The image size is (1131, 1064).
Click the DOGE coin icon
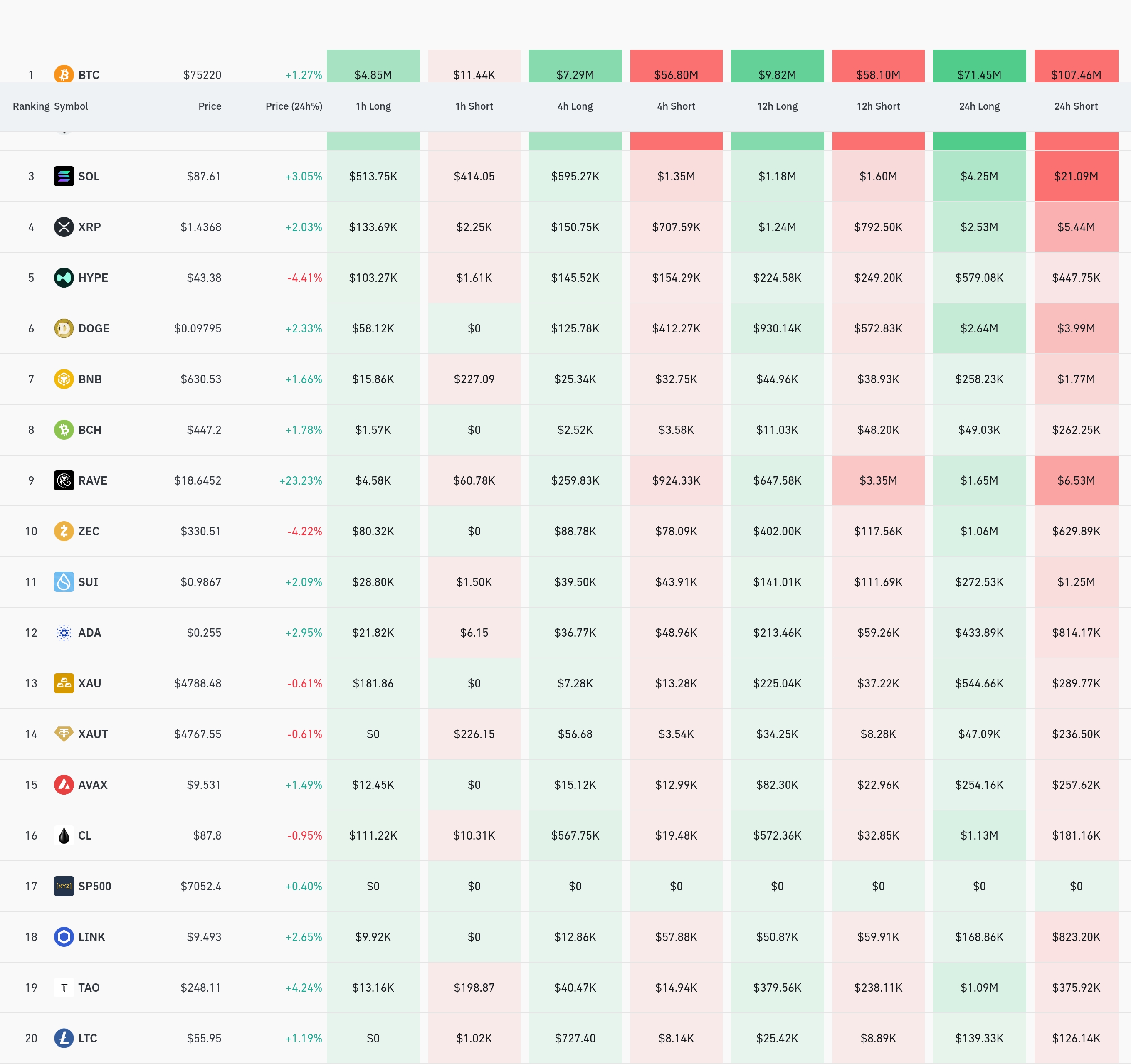[64, 328]
